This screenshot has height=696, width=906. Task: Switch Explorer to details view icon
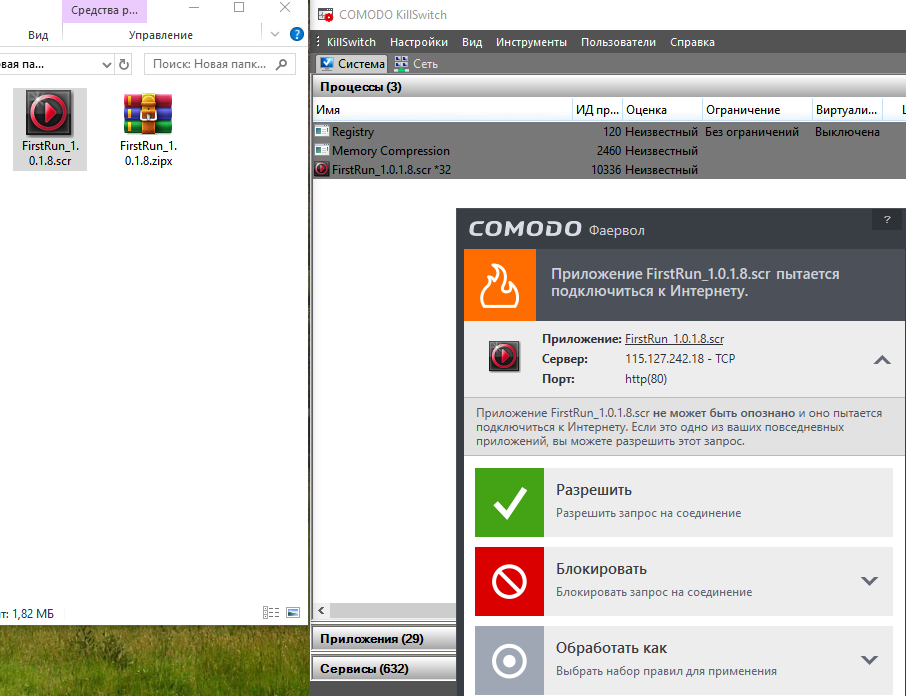(271, 612)
